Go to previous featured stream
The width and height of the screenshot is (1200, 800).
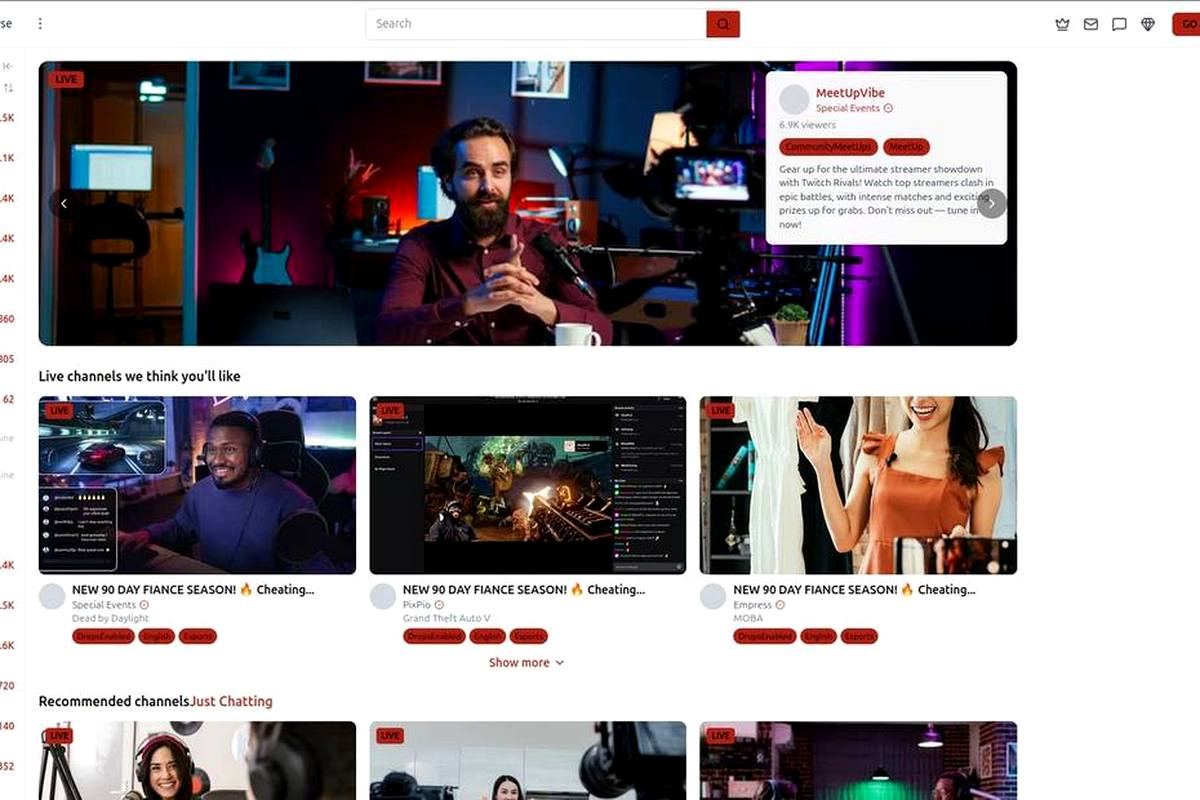64,204
